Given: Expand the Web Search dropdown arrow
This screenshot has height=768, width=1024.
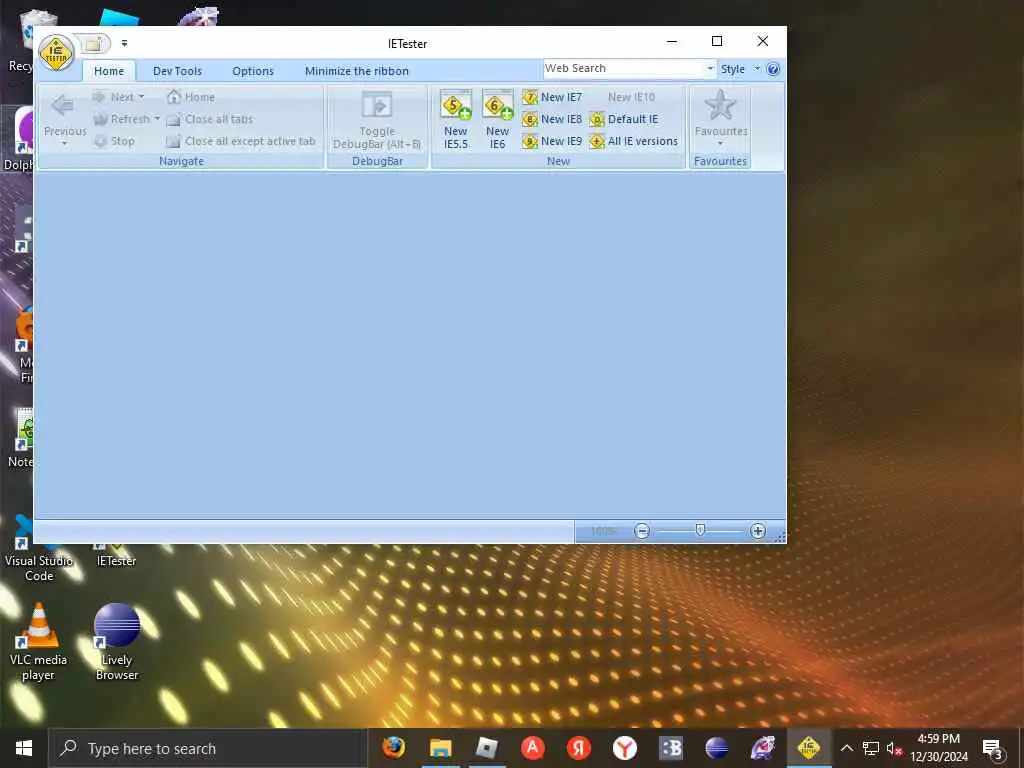Looking at the screenshot, I should click(710, 69).
